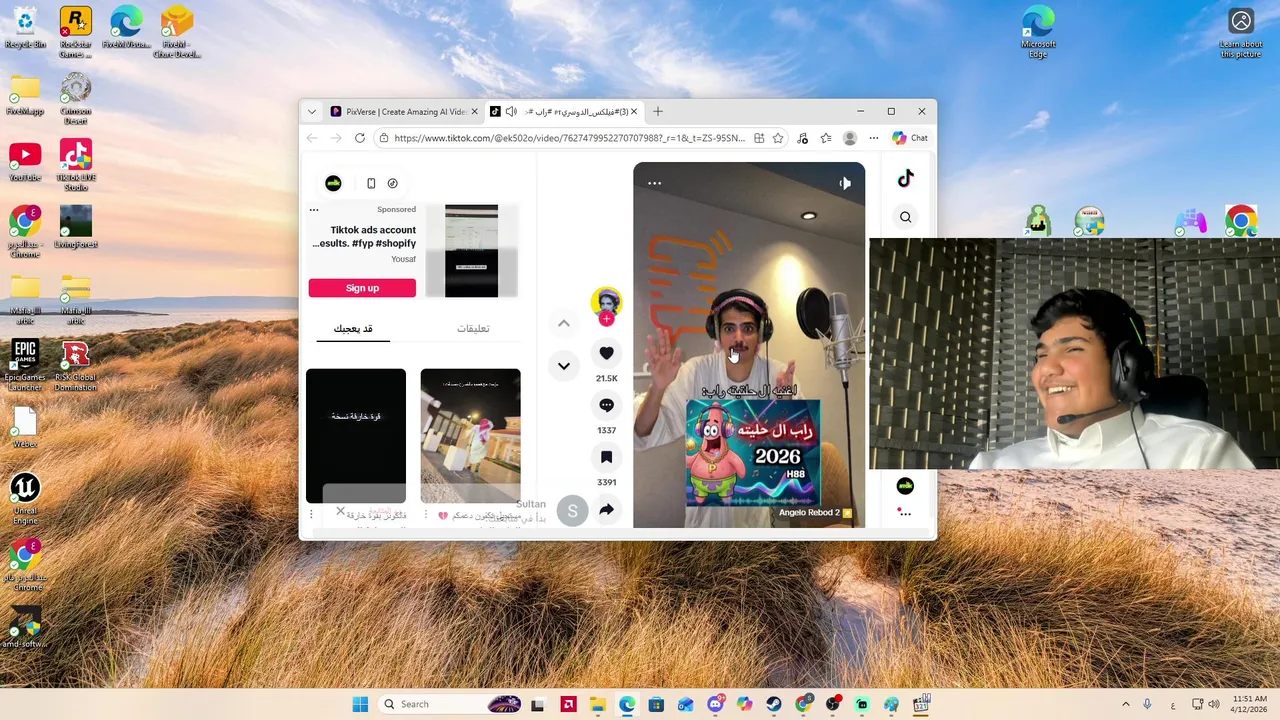The width and height of the screenshot is (1280, 720).
Task: Open Microsoft Store from the taskbar
Action: point(656,704)
